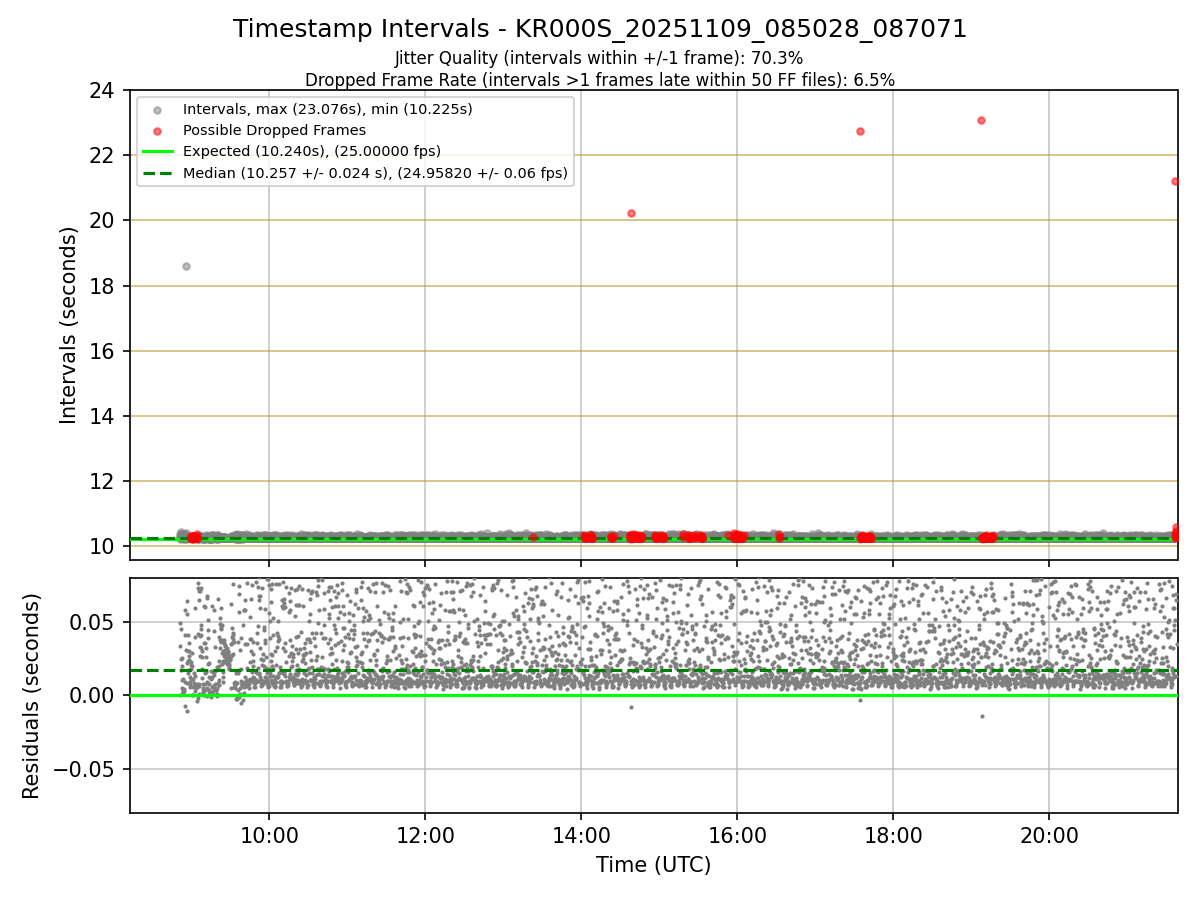Click the 'Time (UTC)' x-axis label
1200x900 pixels.
(x=653, y=865)
